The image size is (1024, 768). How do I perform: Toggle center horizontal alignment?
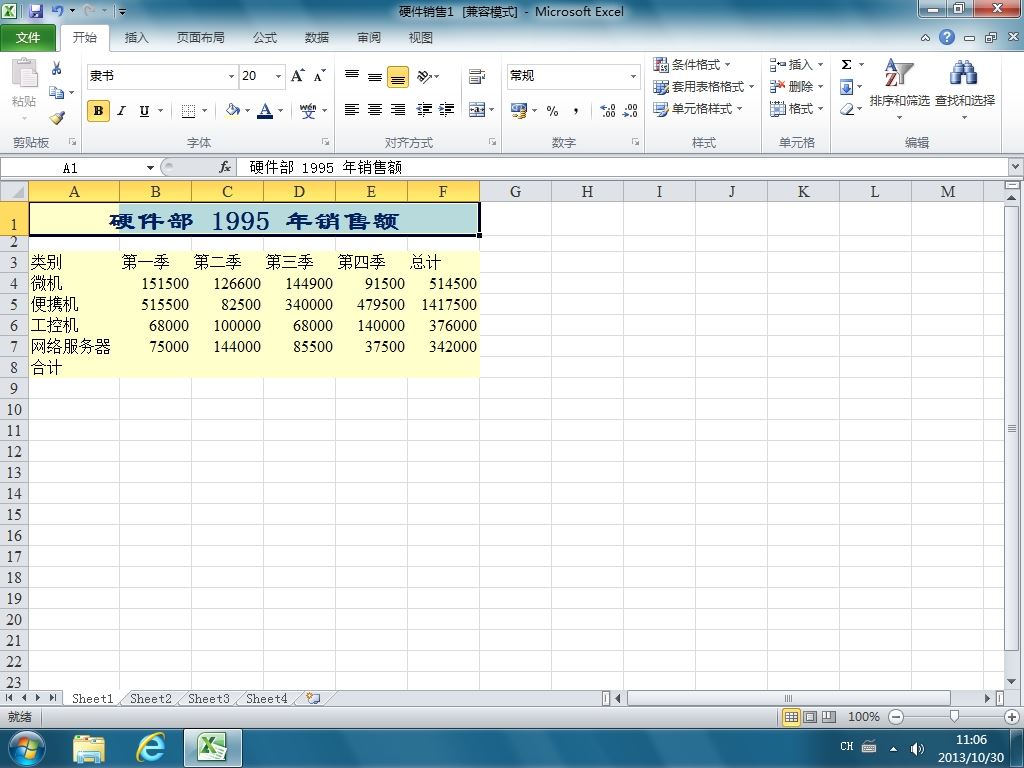375,110
